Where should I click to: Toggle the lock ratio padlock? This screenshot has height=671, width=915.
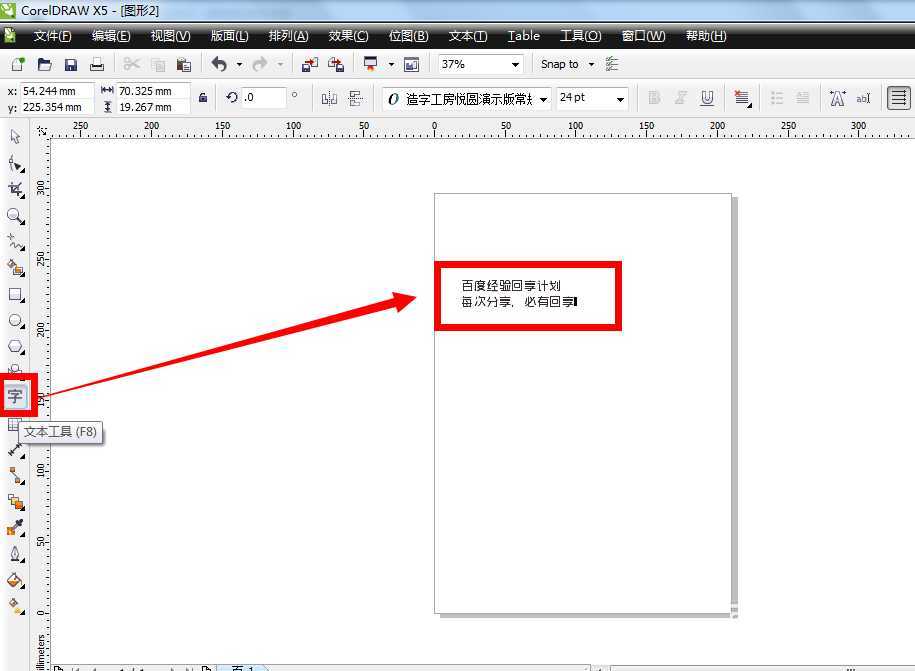click(x=203, y=98)
